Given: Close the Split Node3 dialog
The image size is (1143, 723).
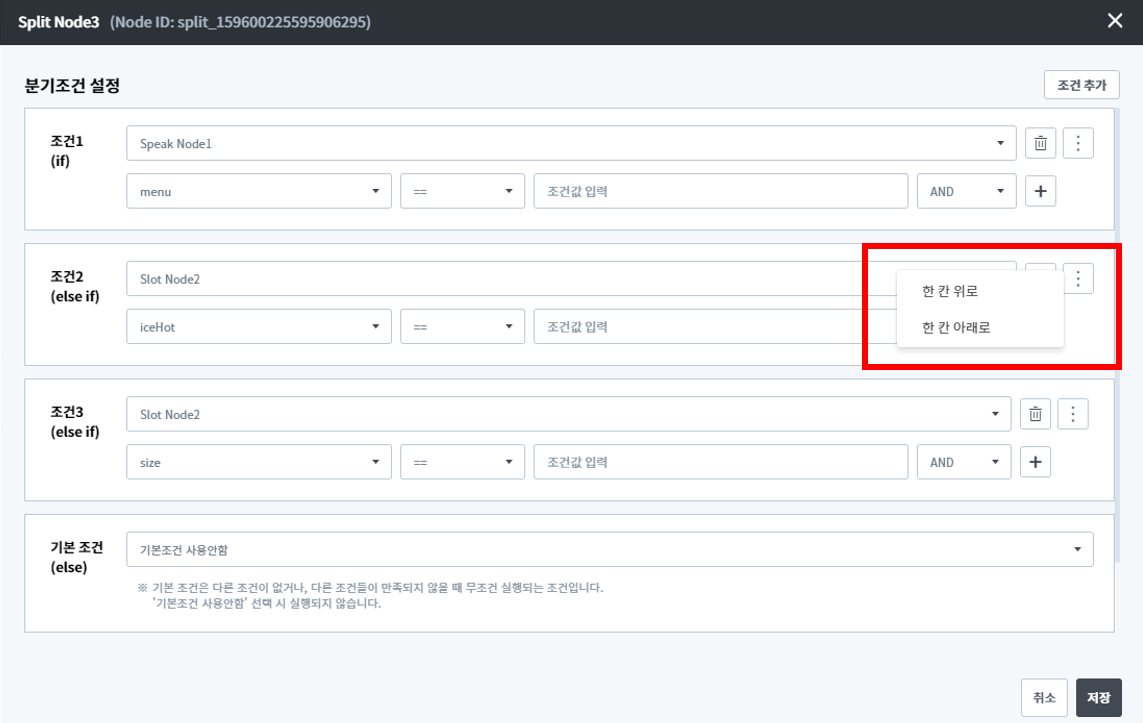Looking at the screenshot, I should [1115, 21].
